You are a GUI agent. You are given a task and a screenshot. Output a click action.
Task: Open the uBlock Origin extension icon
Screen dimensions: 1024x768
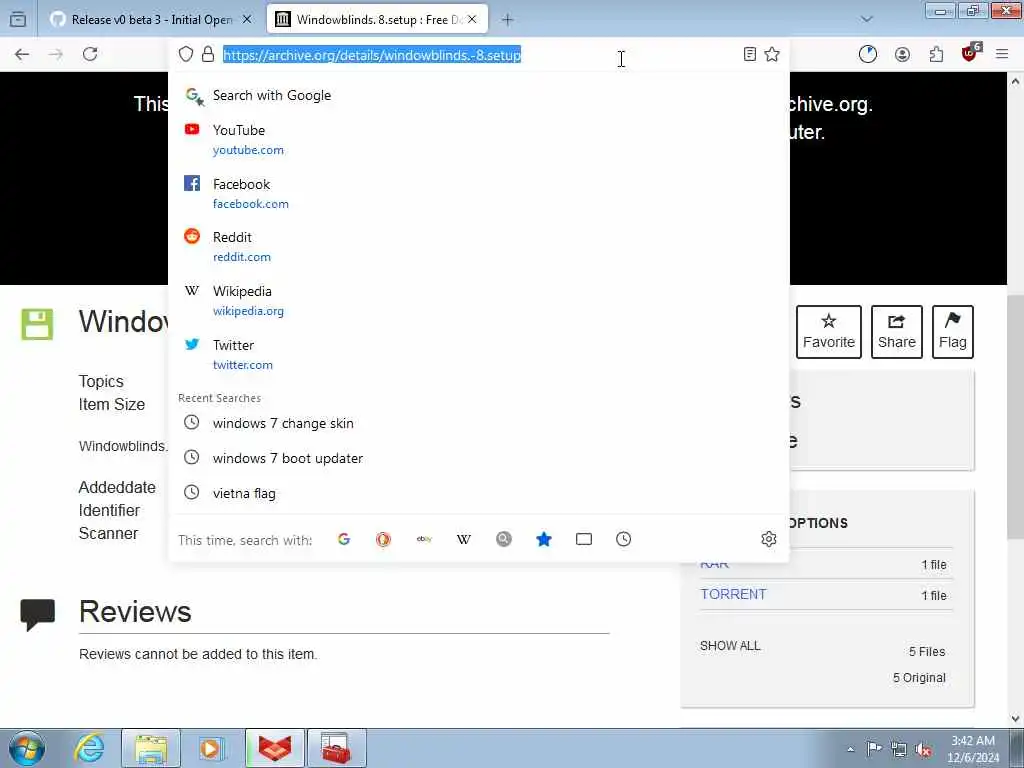[970, 53]
